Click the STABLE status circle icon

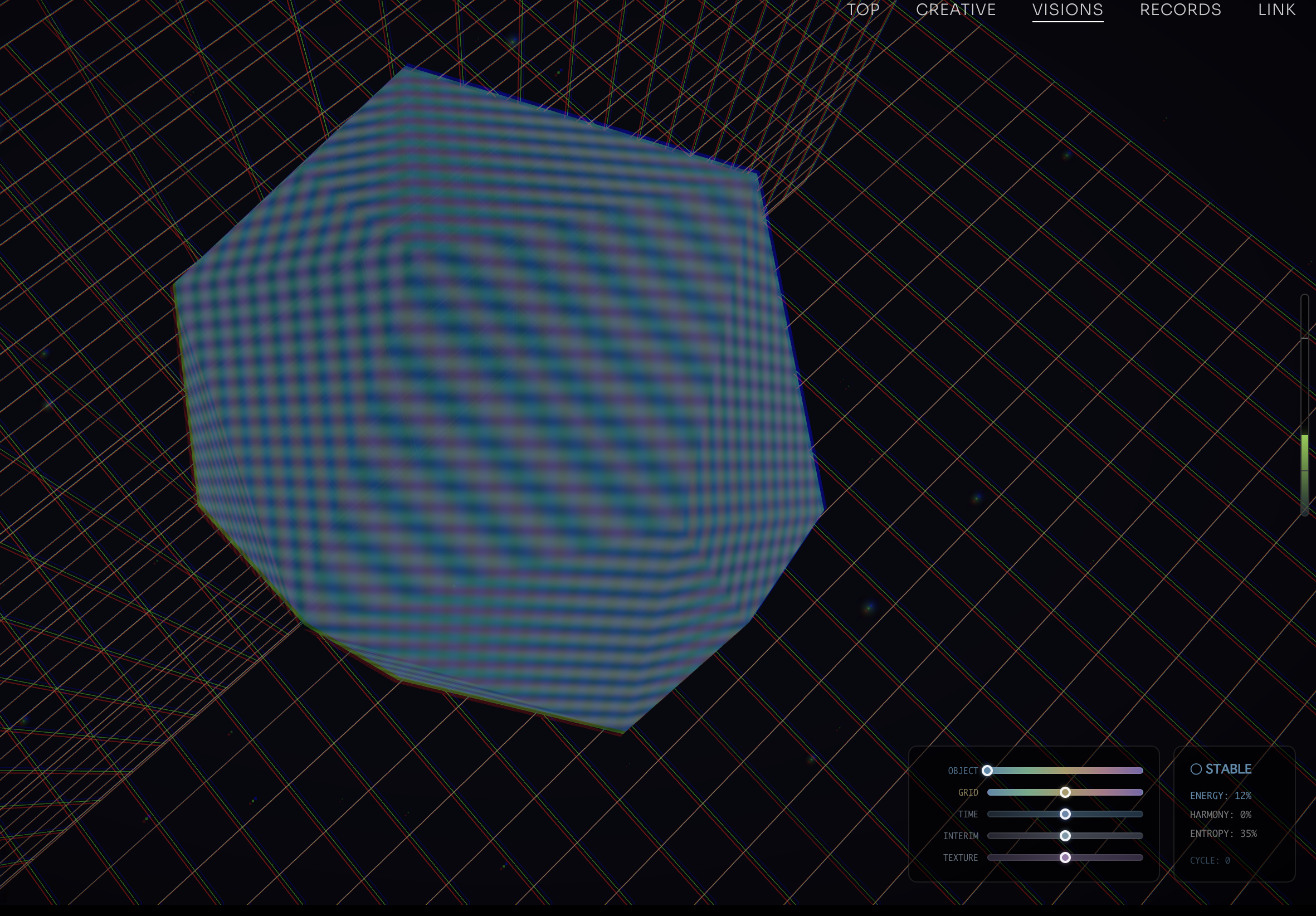coord(1196,769)
